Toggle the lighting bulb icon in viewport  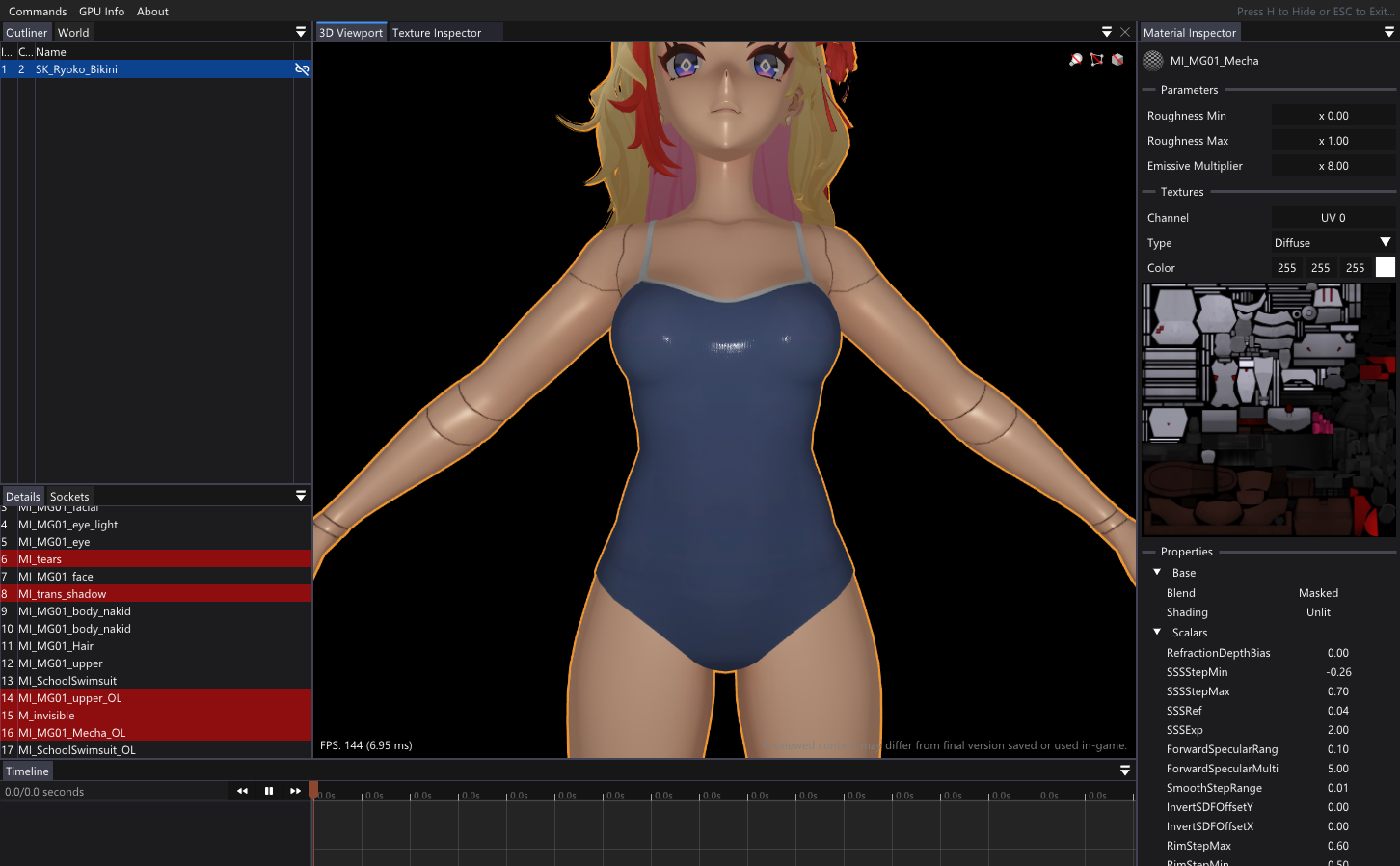1076,60
